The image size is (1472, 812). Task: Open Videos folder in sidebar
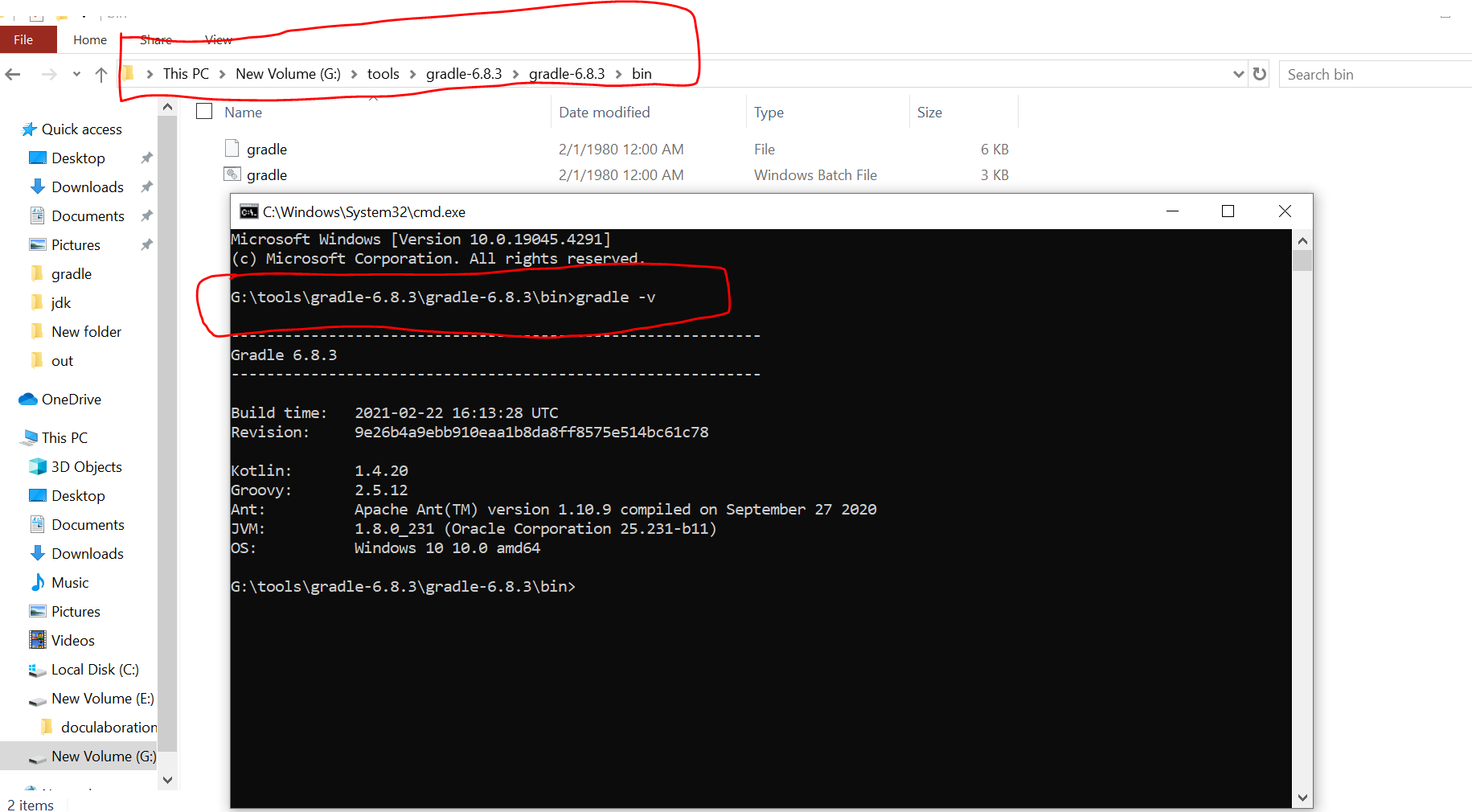pyautogui.click(x=72, y=641)
